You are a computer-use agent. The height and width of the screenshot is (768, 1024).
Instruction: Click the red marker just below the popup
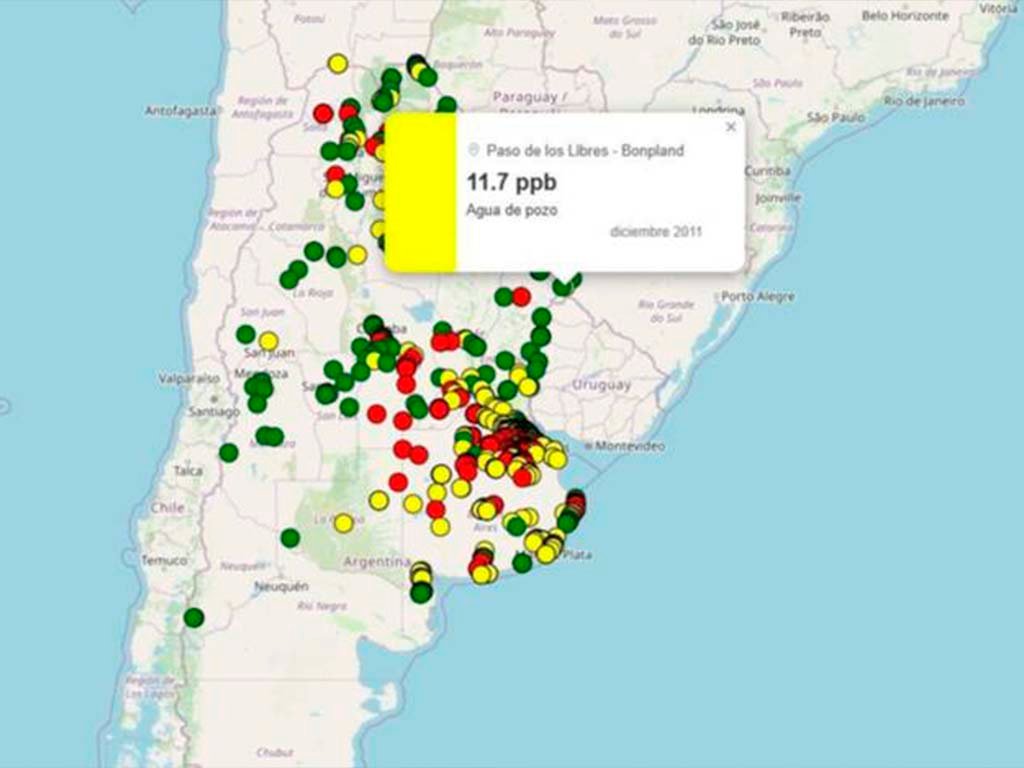click(x=521, y=296)
